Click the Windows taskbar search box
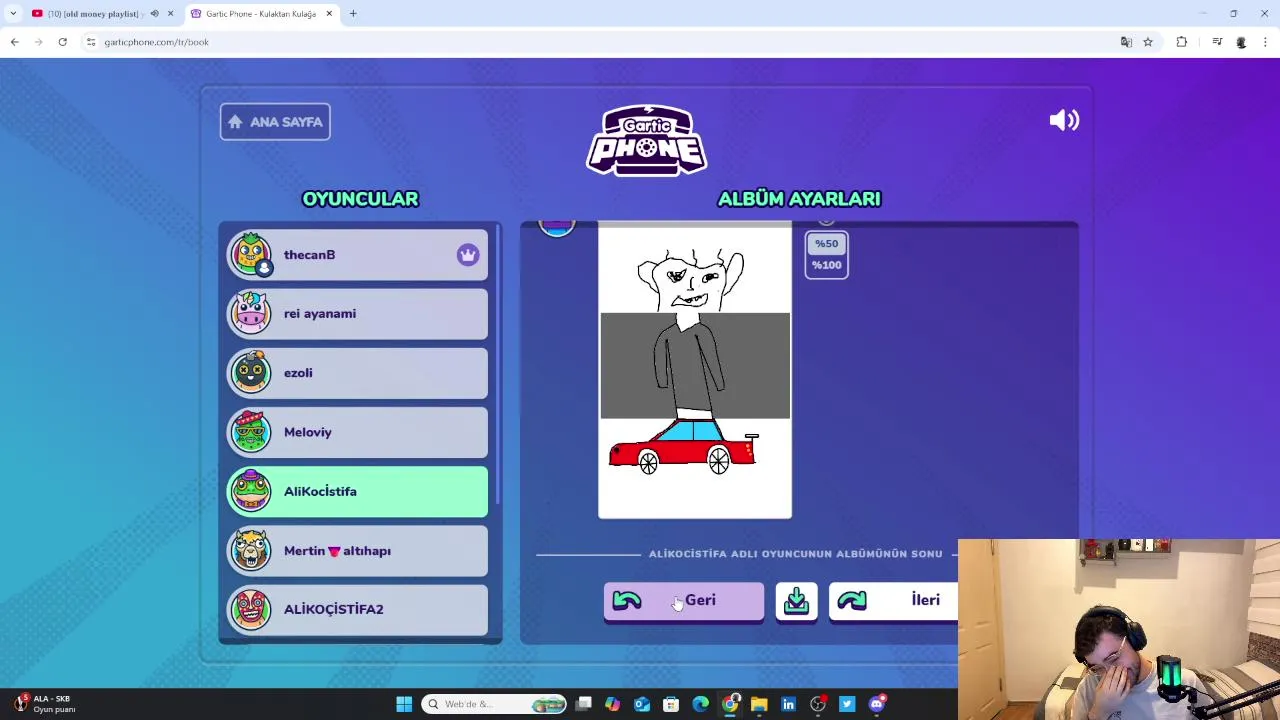This screenshot has height=720, width=1280. tap(494, 704)
